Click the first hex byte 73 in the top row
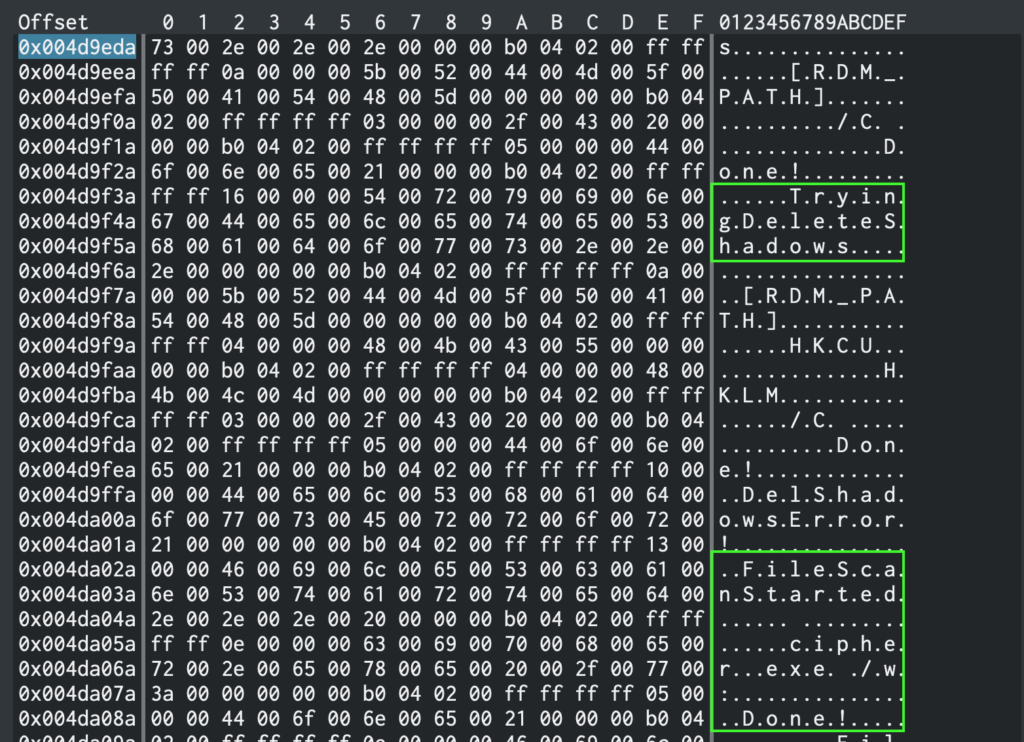 point(167,47)
